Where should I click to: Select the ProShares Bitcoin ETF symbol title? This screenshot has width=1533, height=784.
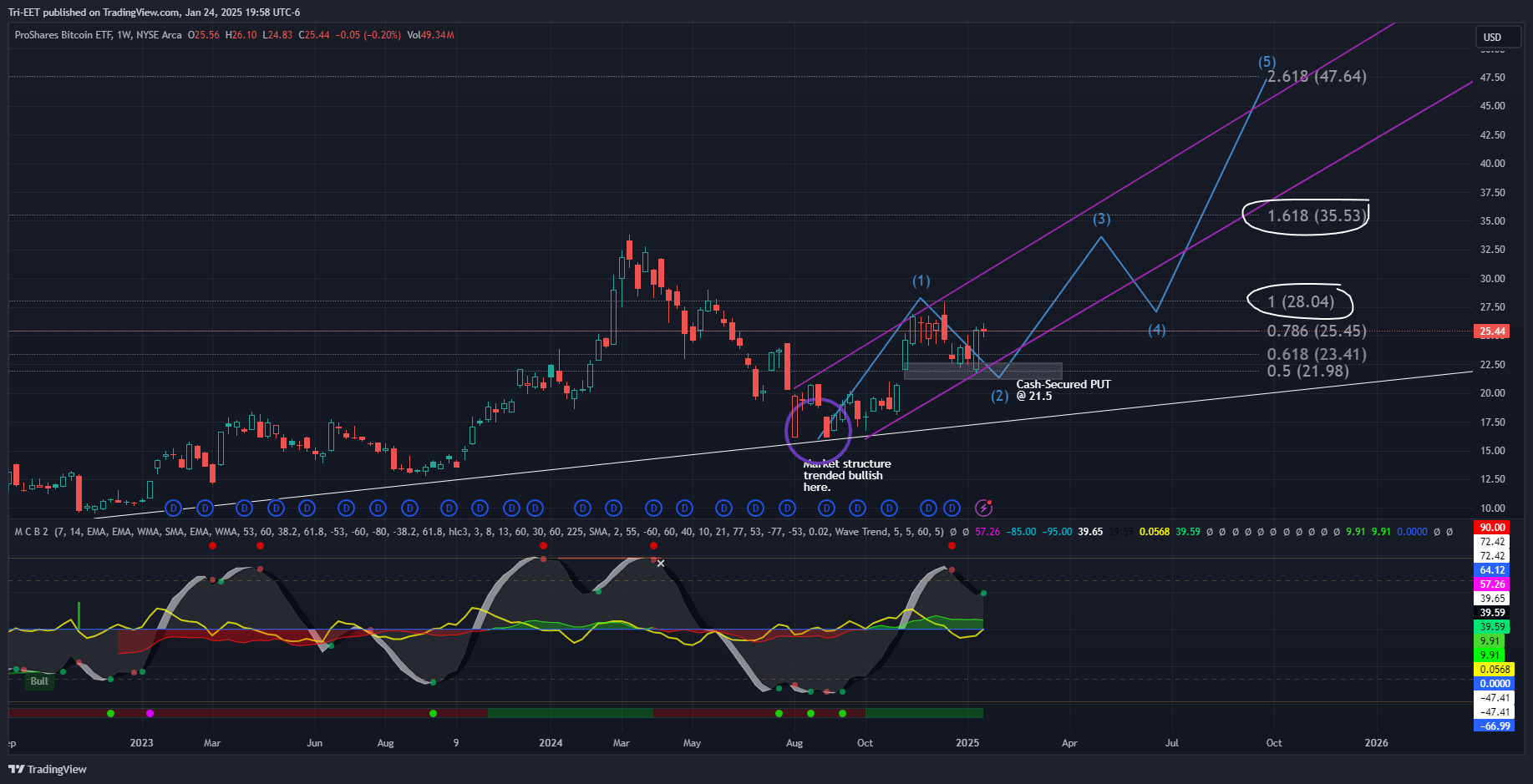click(x=63, y=35)
